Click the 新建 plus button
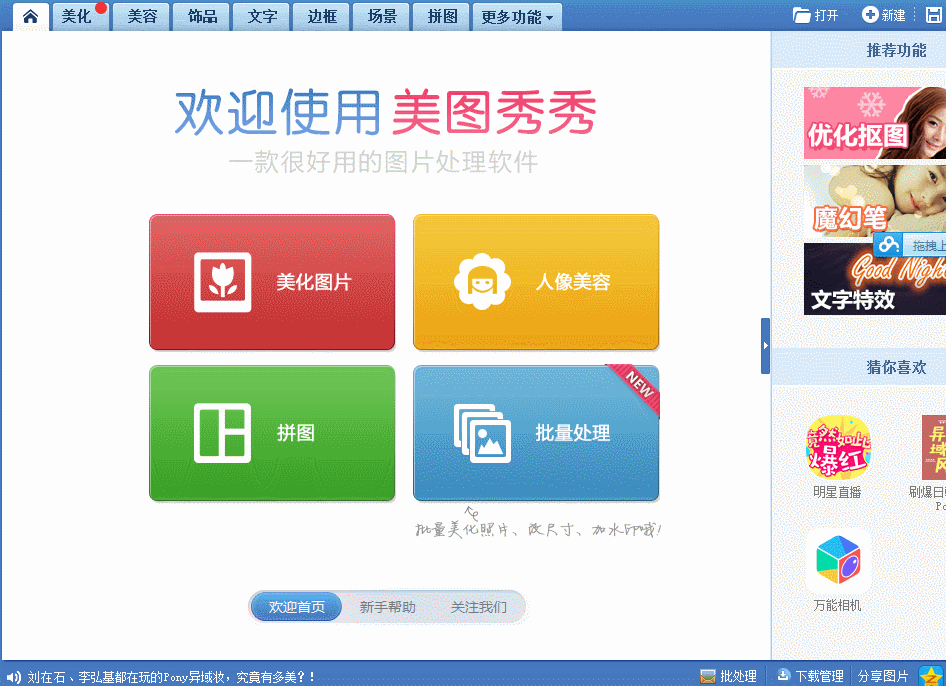Image resolution: width=946 pixels, height=686 pixels. tap(884, 15)
